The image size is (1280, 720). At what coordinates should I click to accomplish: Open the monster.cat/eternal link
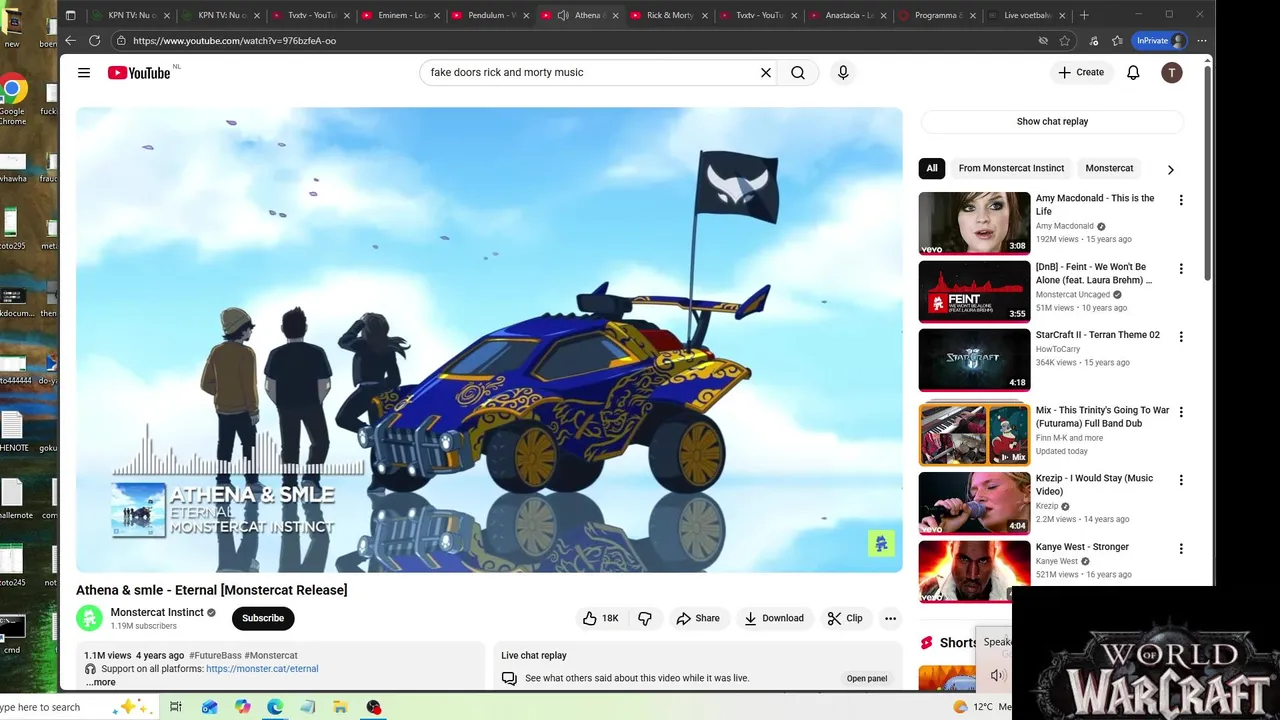click(262, 669)
